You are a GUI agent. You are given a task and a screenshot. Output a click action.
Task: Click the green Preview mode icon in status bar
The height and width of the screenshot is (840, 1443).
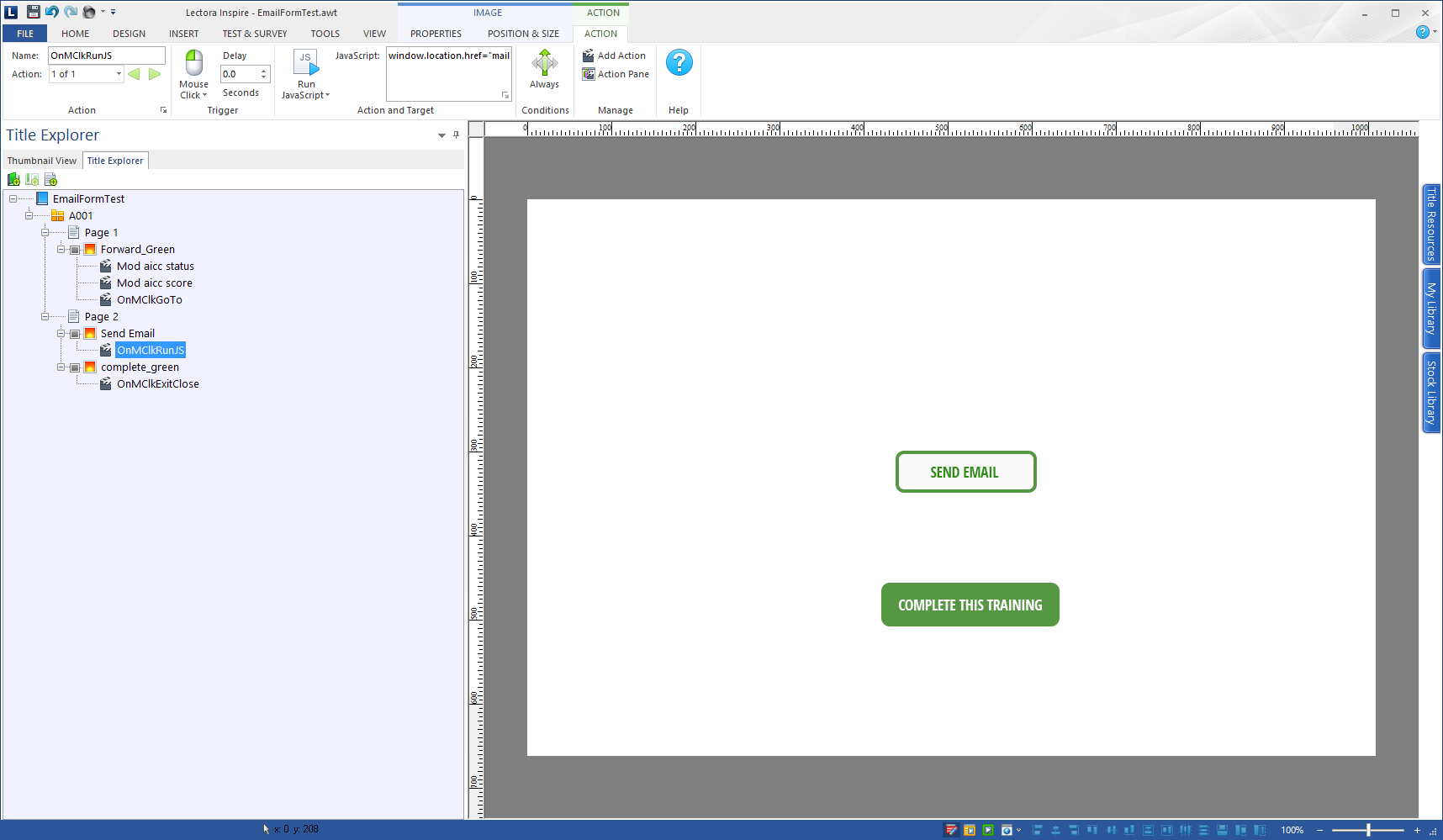(988, 830)
